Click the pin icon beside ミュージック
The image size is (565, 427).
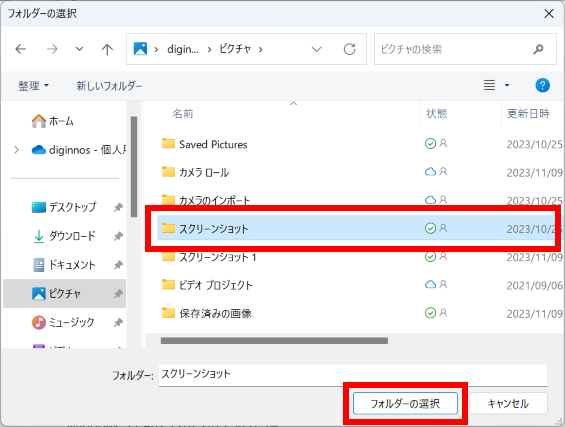pyautogui.click(x=118, y=322)
